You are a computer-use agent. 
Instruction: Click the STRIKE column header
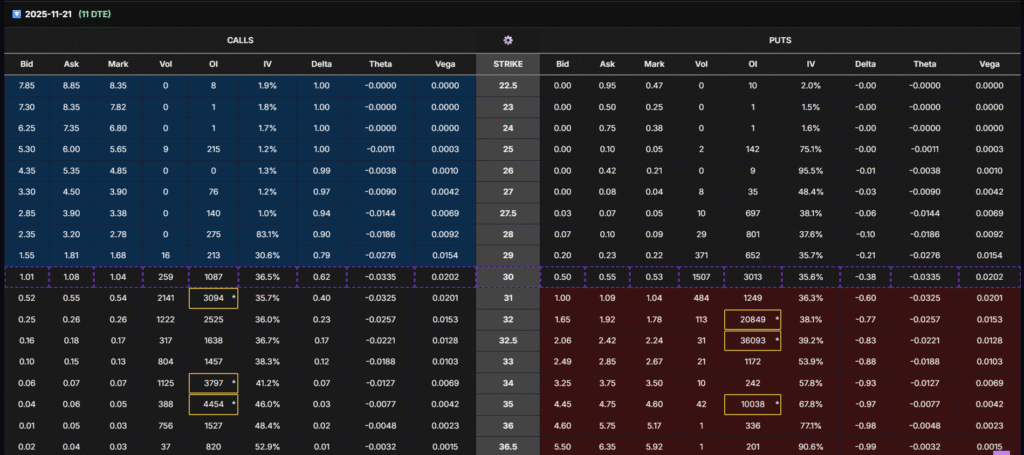click(508, 64)
